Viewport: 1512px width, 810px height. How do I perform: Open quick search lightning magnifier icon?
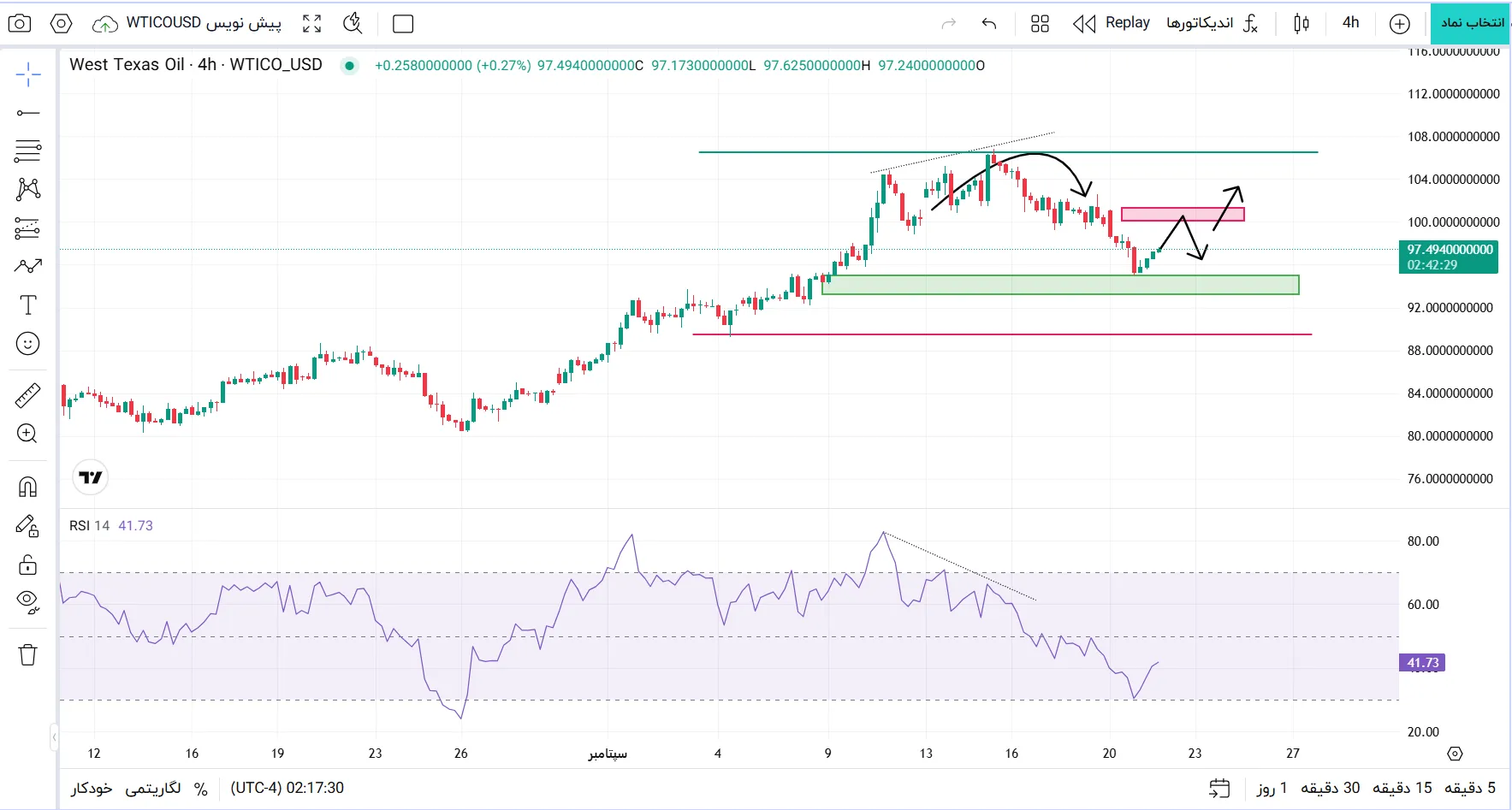(353, 24)
